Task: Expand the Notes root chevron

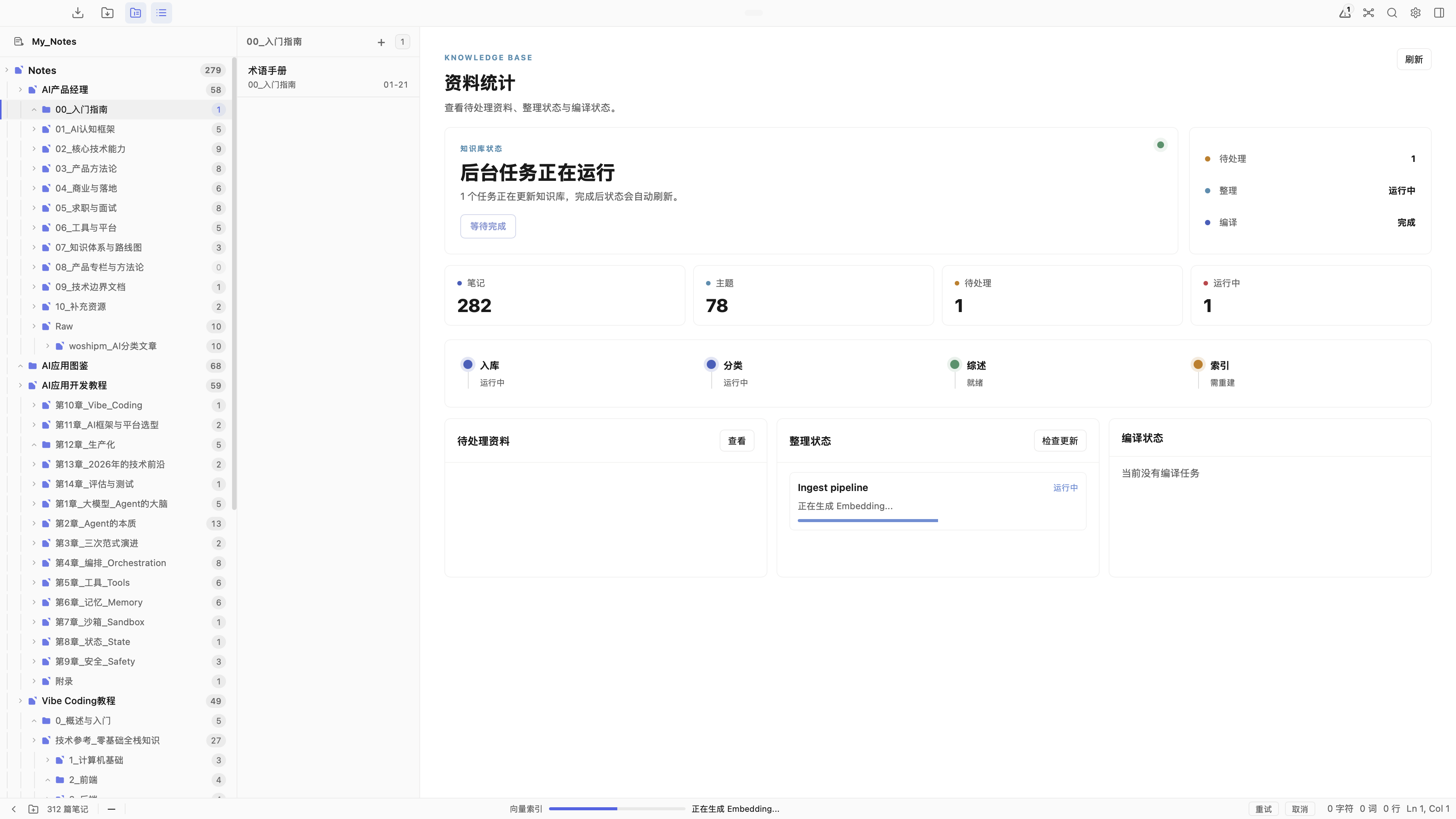Action: click(x=7, y=70)
